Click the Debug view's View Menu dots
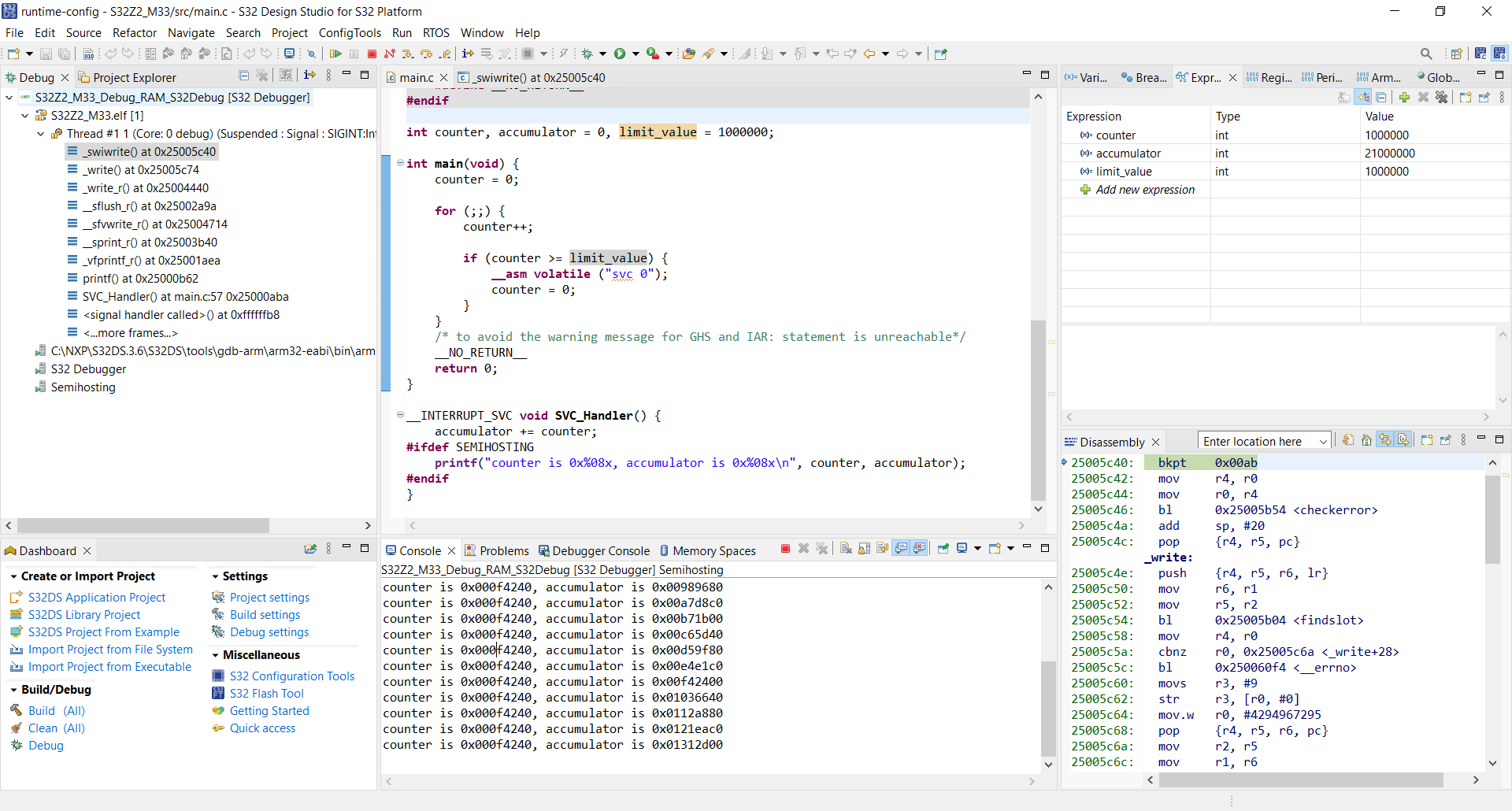This screenshot has height=811, width=1512. (328, 76)
